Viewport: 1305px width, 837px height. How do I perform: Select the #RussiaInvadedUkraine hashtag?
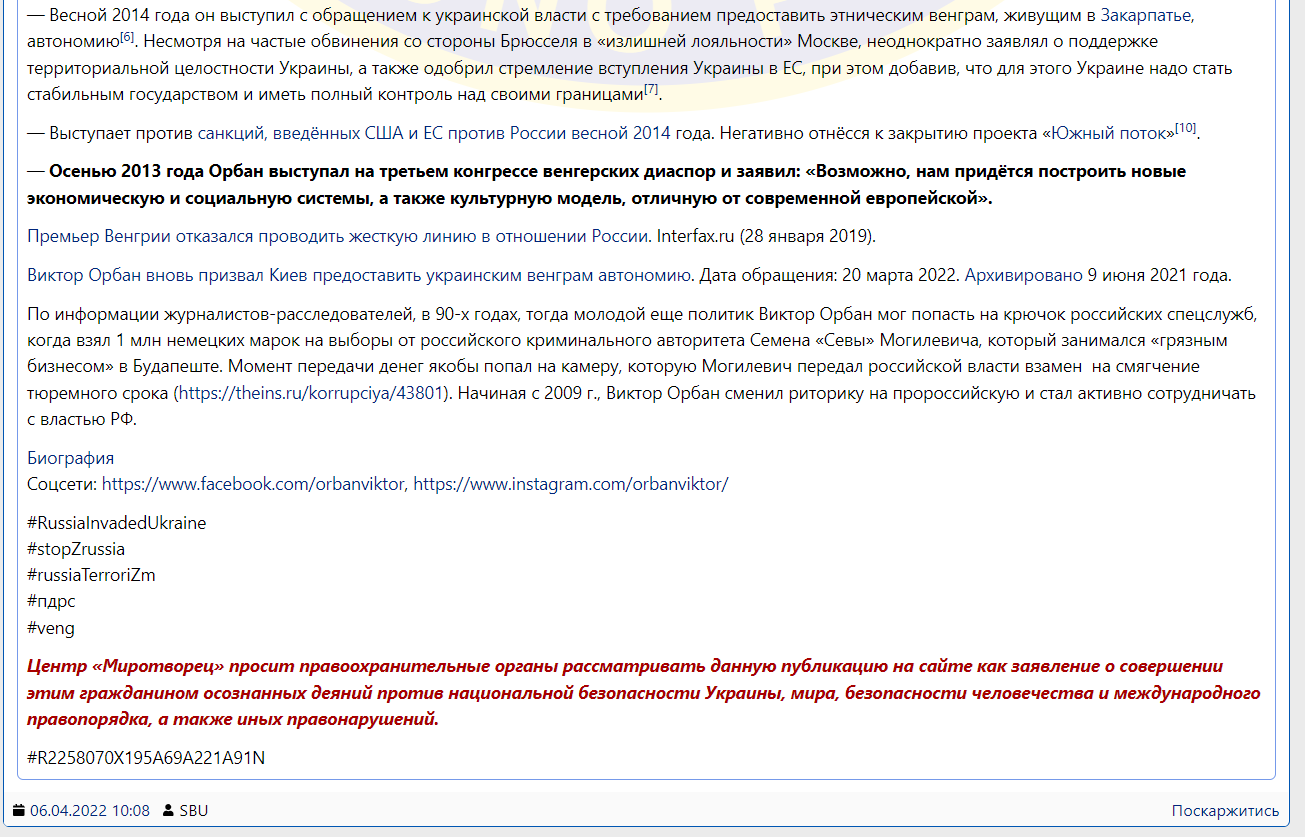[117, 523]
